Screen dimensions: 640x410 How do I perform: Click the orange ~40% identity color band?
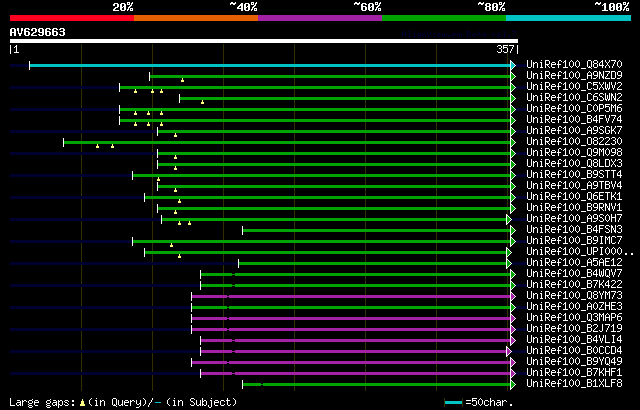click(x=196, y=18)
